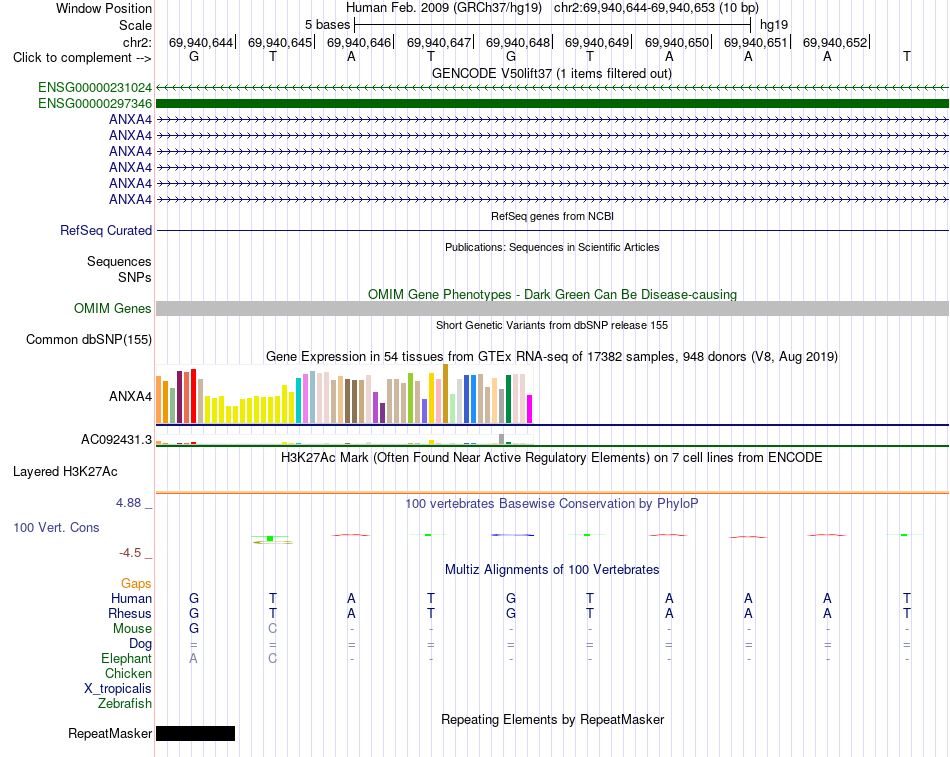Open the RefSeq Curated track label
Screen dimensions: 950x757
pos(106,230)
